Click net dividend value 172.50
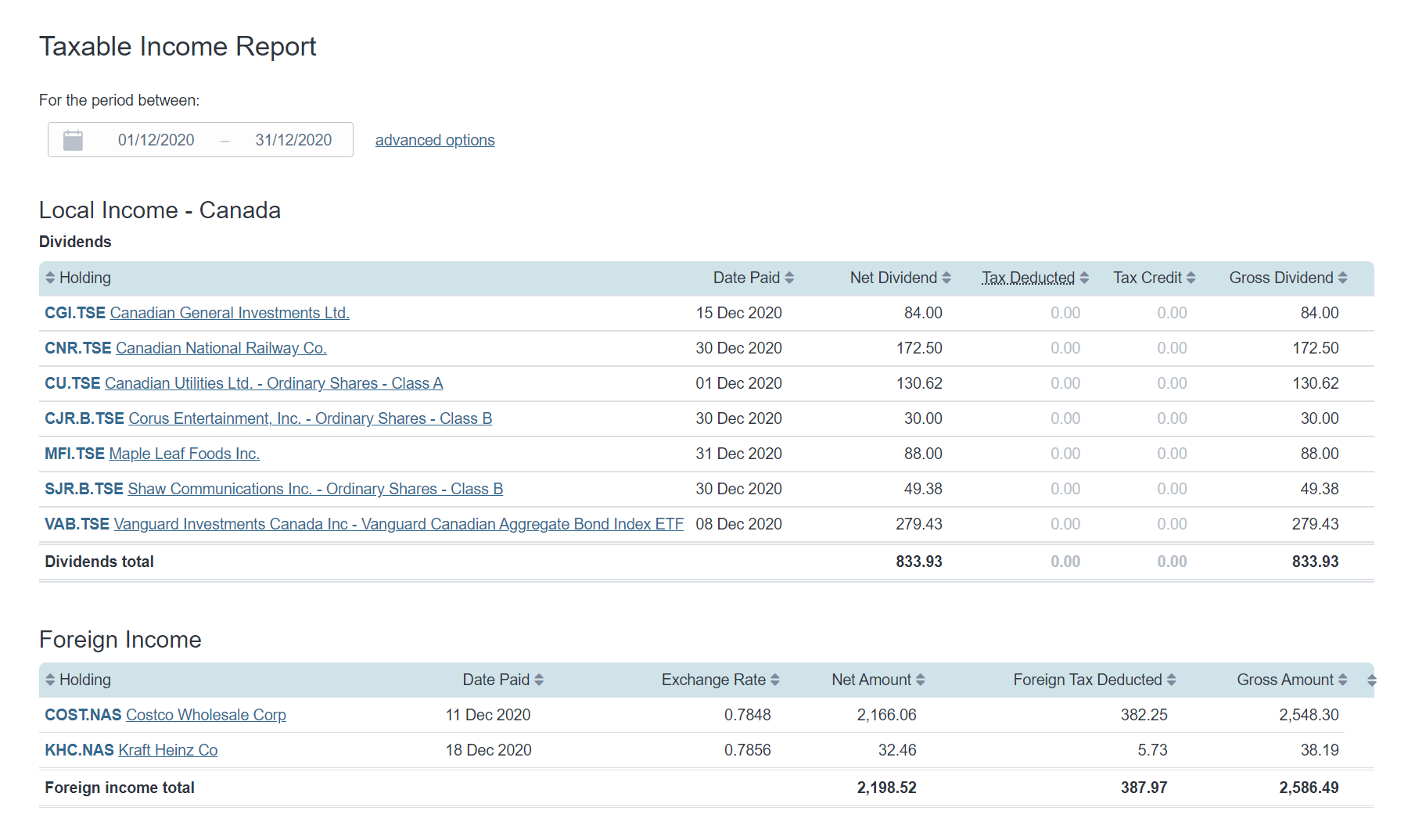This screenshot has height=840, width=1408. point(919,348)
